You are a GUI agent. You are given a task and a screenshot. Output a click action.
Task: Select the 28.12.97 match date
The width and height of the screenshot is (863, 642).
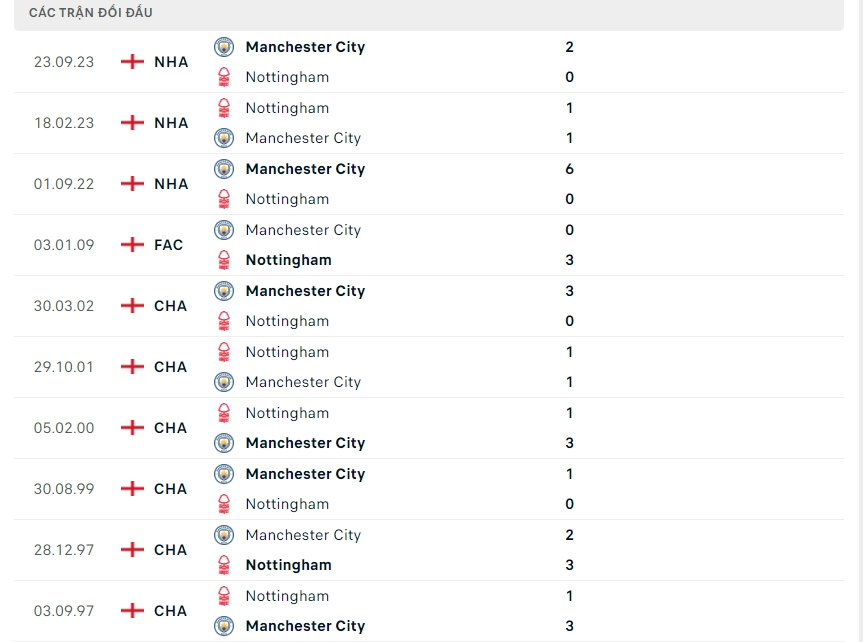click(x=64, y=550)
